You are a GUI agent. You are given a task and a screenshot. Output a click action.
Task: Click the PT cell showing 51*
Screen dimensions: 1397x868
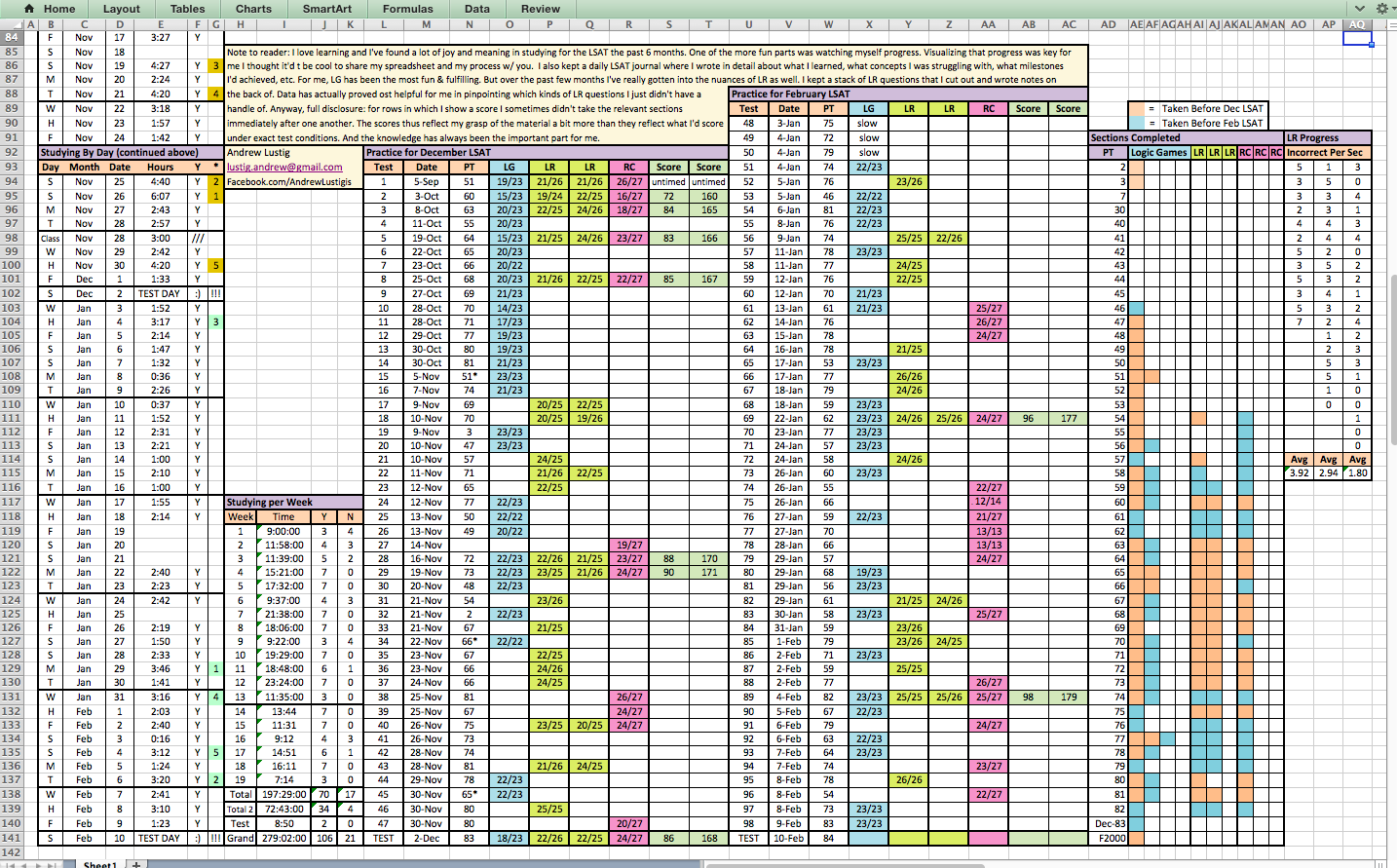point(469,376)
